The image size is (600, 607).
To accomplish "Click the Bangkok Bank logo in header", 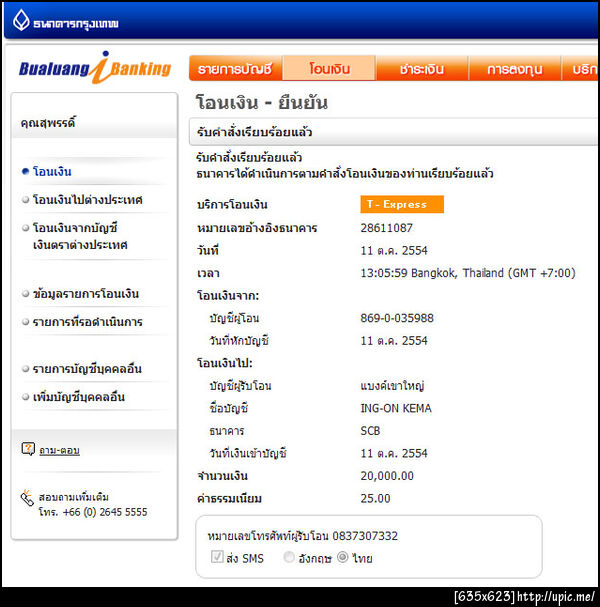I will tap(65, 21).
